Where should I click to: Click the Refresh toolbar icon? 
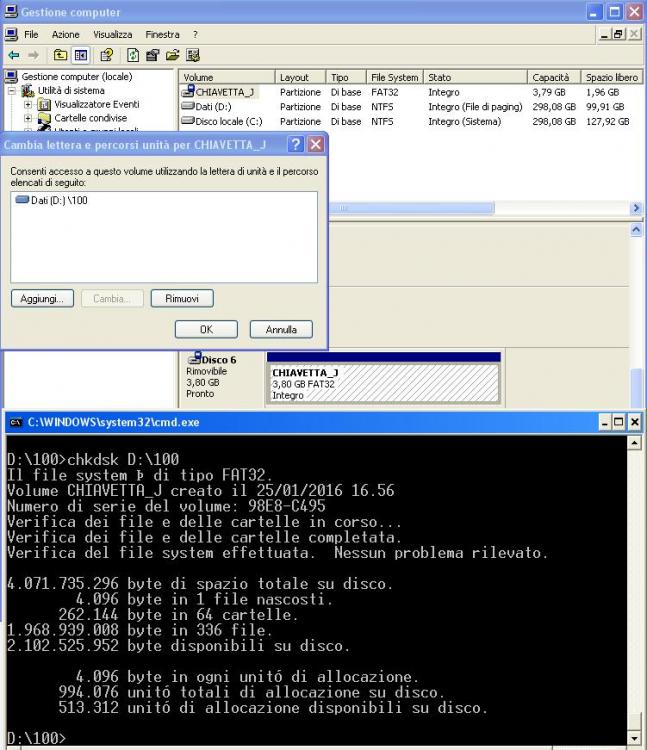[x=132, y=55]
